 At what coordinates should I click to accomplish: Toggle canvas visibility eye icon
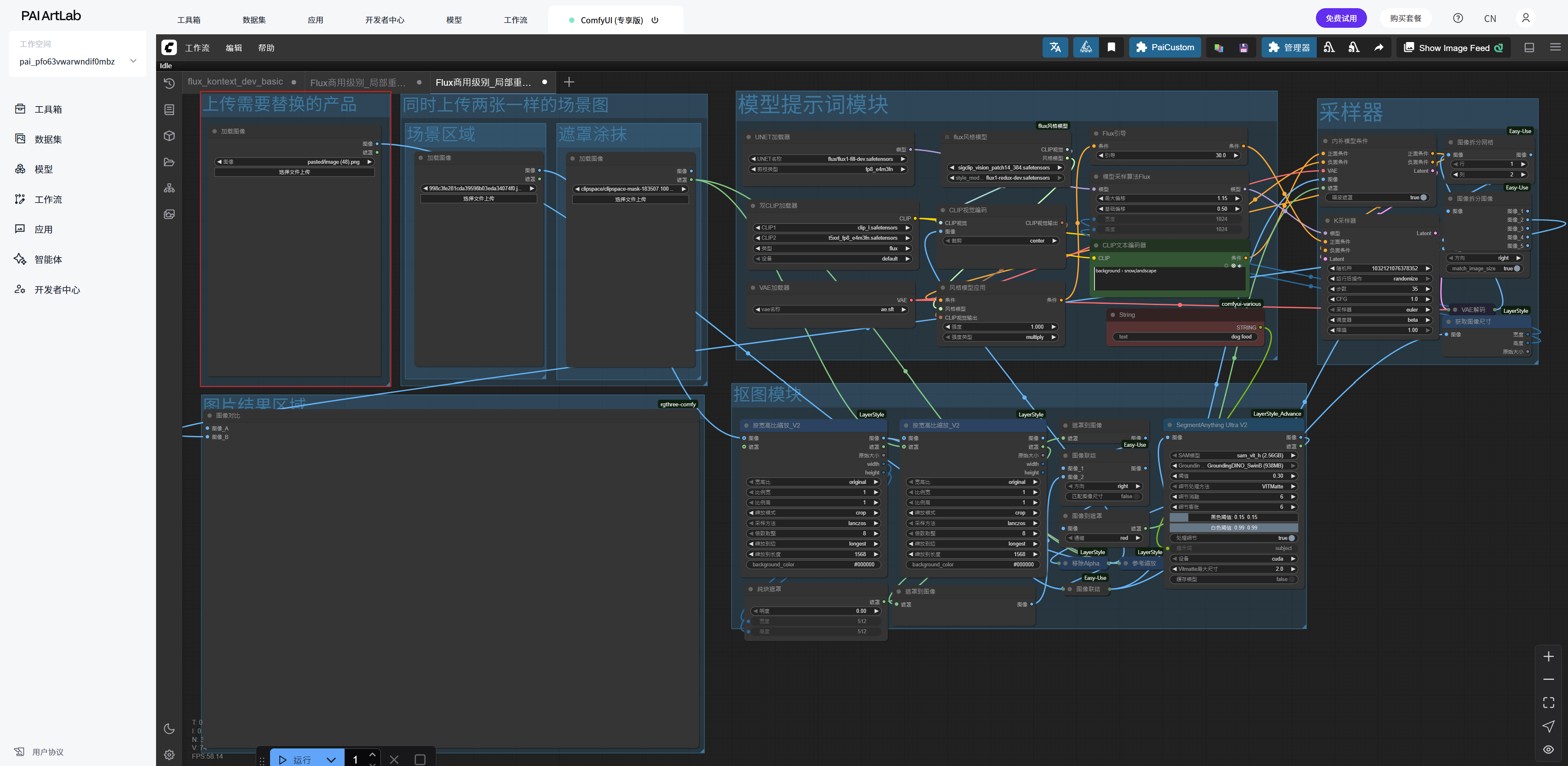(x=1548, y=749)
